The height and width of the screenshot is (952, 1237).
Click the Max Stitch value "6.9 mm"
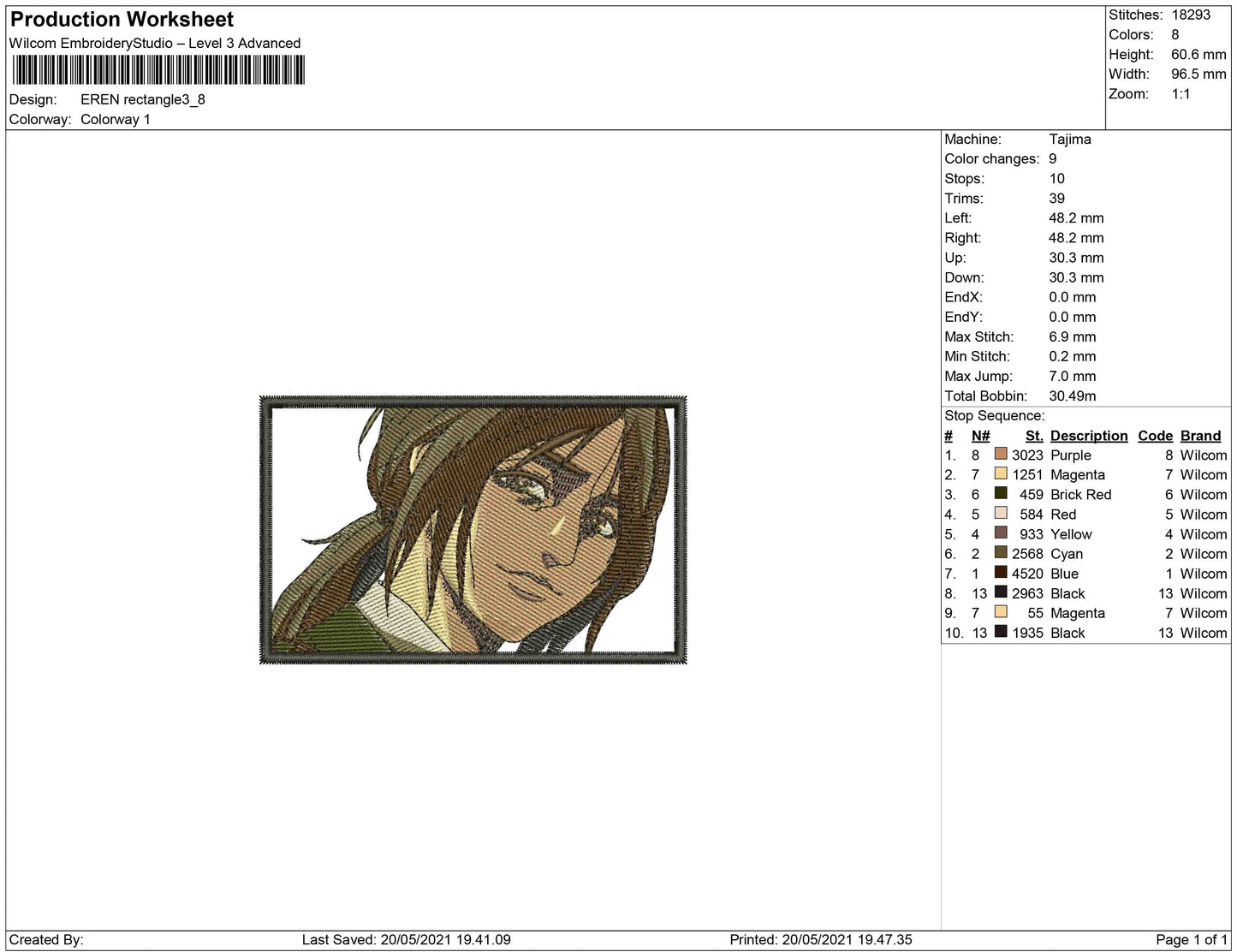pyautogui.click(x=1073, y=336)
